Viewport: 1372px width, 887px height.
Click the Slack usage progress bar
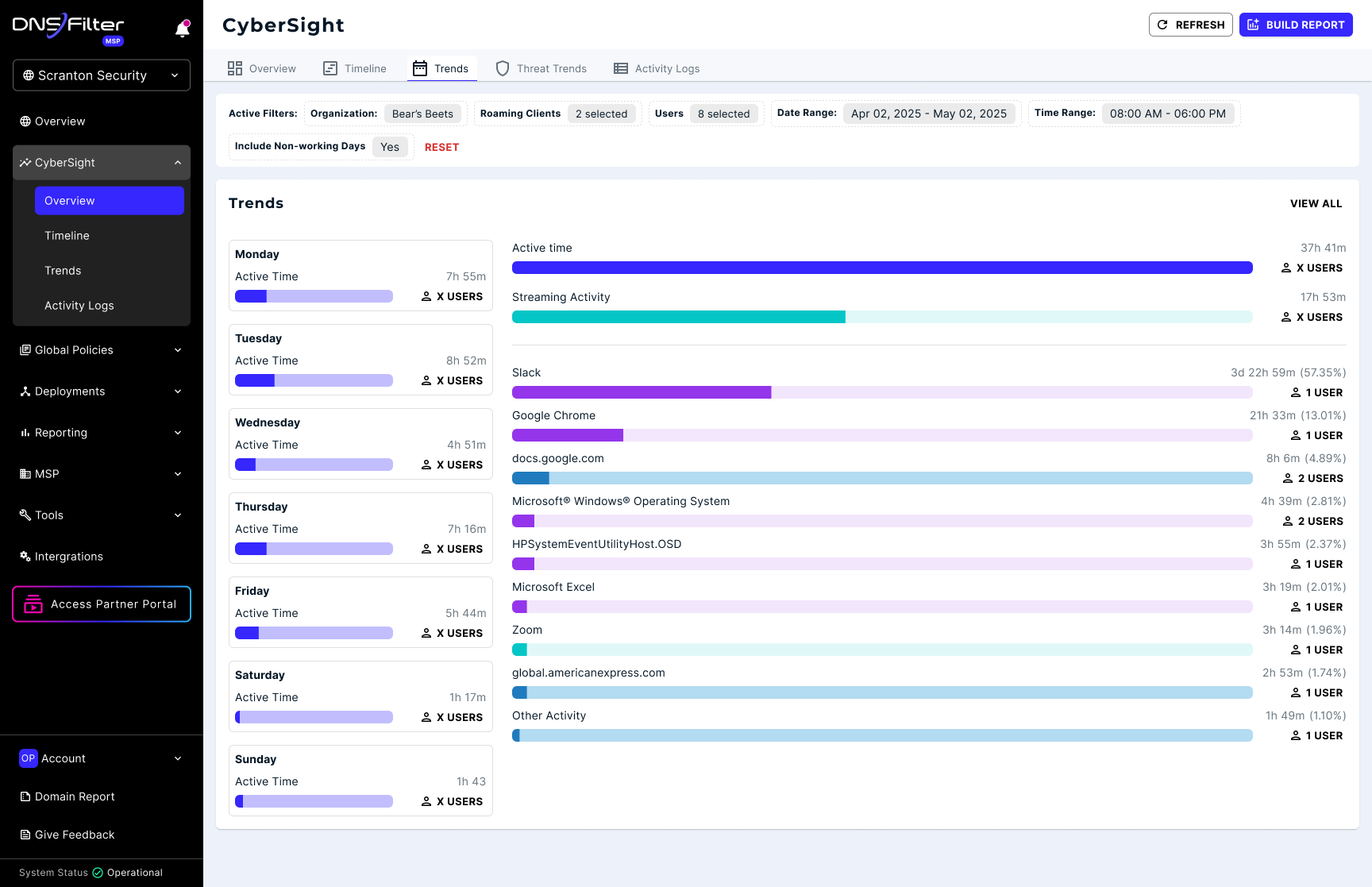(882, 392)
